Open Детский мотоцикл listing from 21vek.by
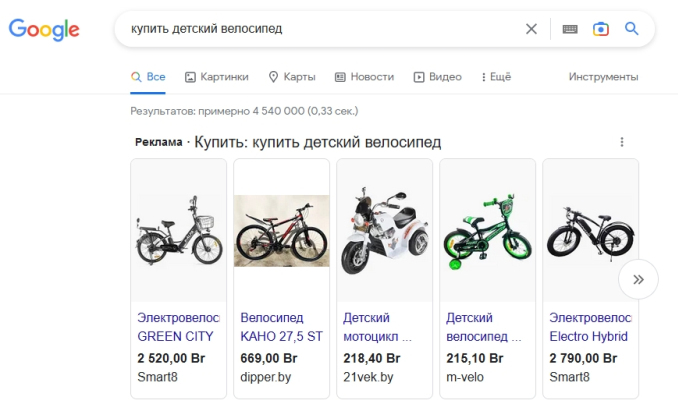The height and width of the screenshot is (411, 678). tap(385, 327)
